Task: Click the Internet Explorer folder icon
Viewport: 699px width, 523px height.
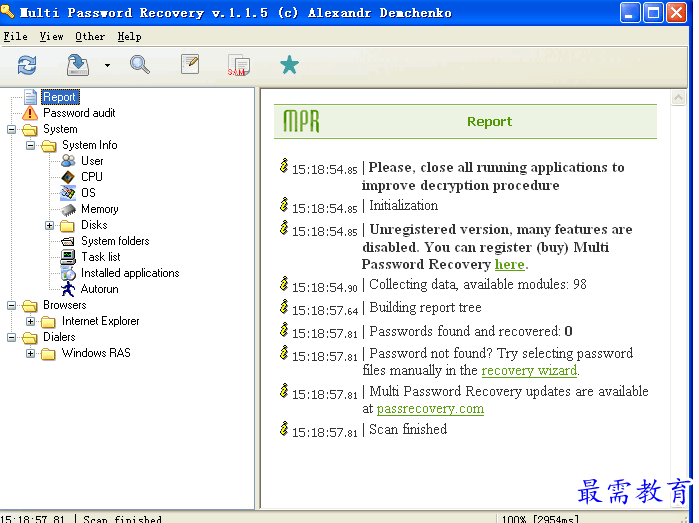Action: click(48, 321)
